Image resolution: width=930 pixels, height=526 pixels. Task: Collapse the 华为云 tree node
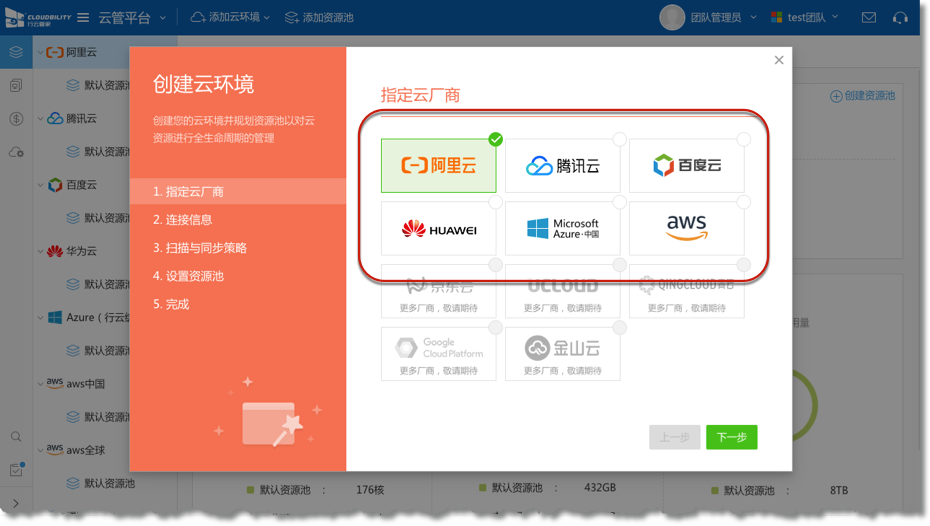[40, 251]
